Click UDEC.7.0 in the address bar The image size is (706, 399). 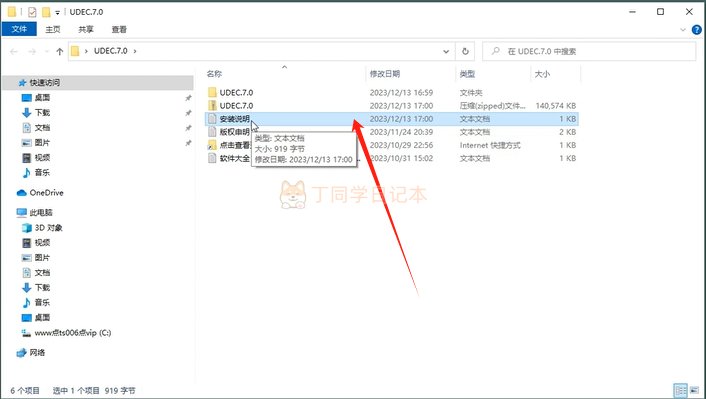pos(110,51)
